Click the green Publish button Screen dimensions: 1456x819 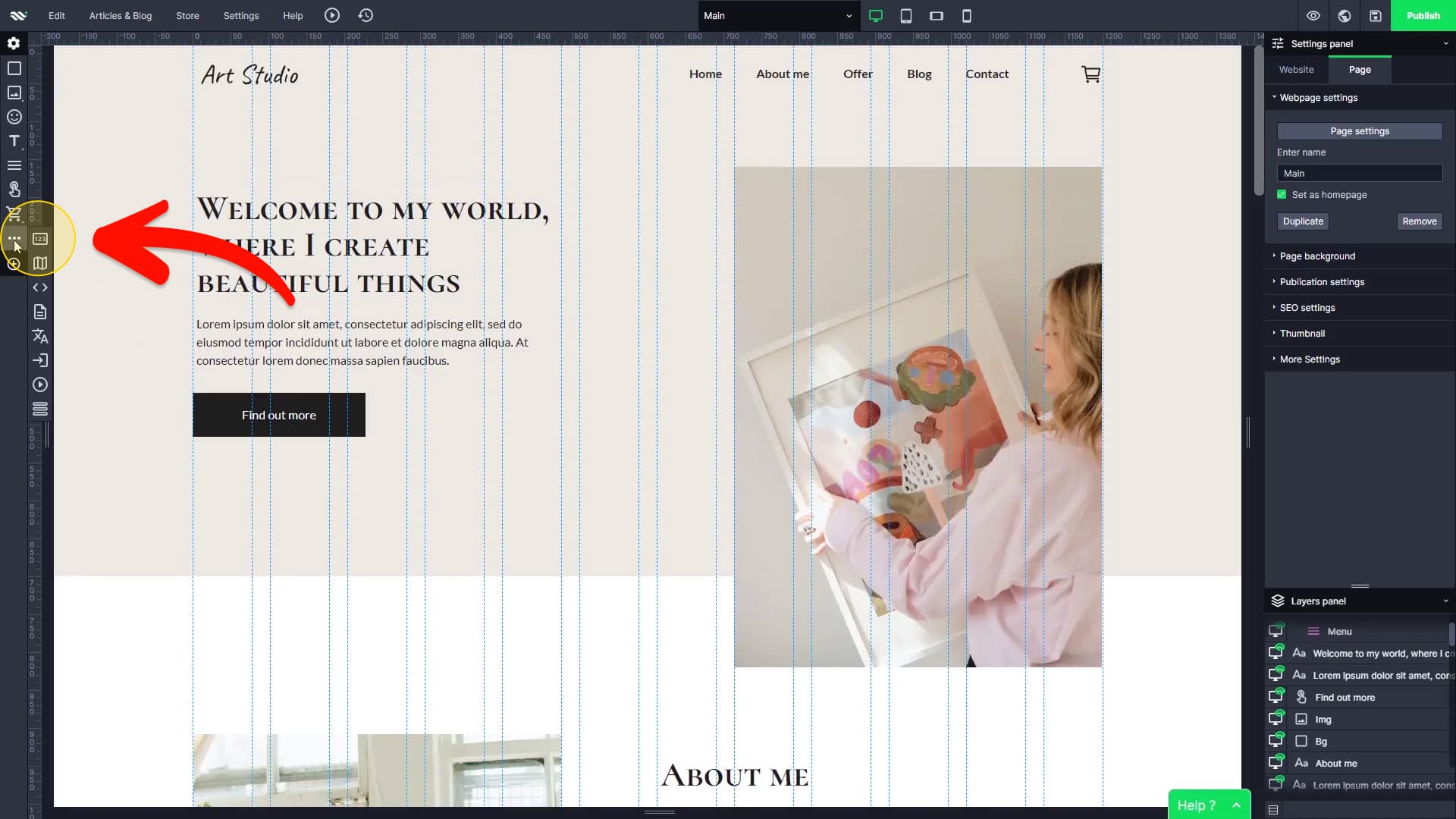pos(1423,15)
